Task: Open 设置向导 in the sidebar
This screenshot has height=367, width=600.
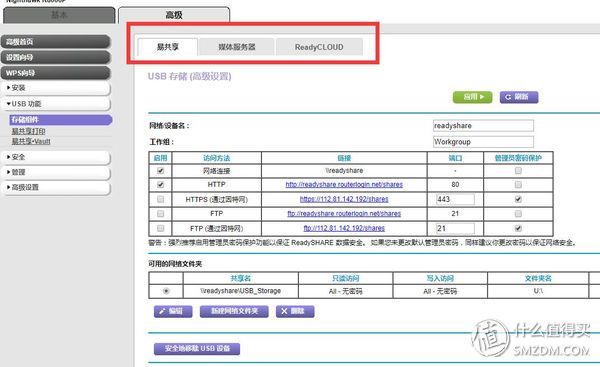Action: (56, 57)
